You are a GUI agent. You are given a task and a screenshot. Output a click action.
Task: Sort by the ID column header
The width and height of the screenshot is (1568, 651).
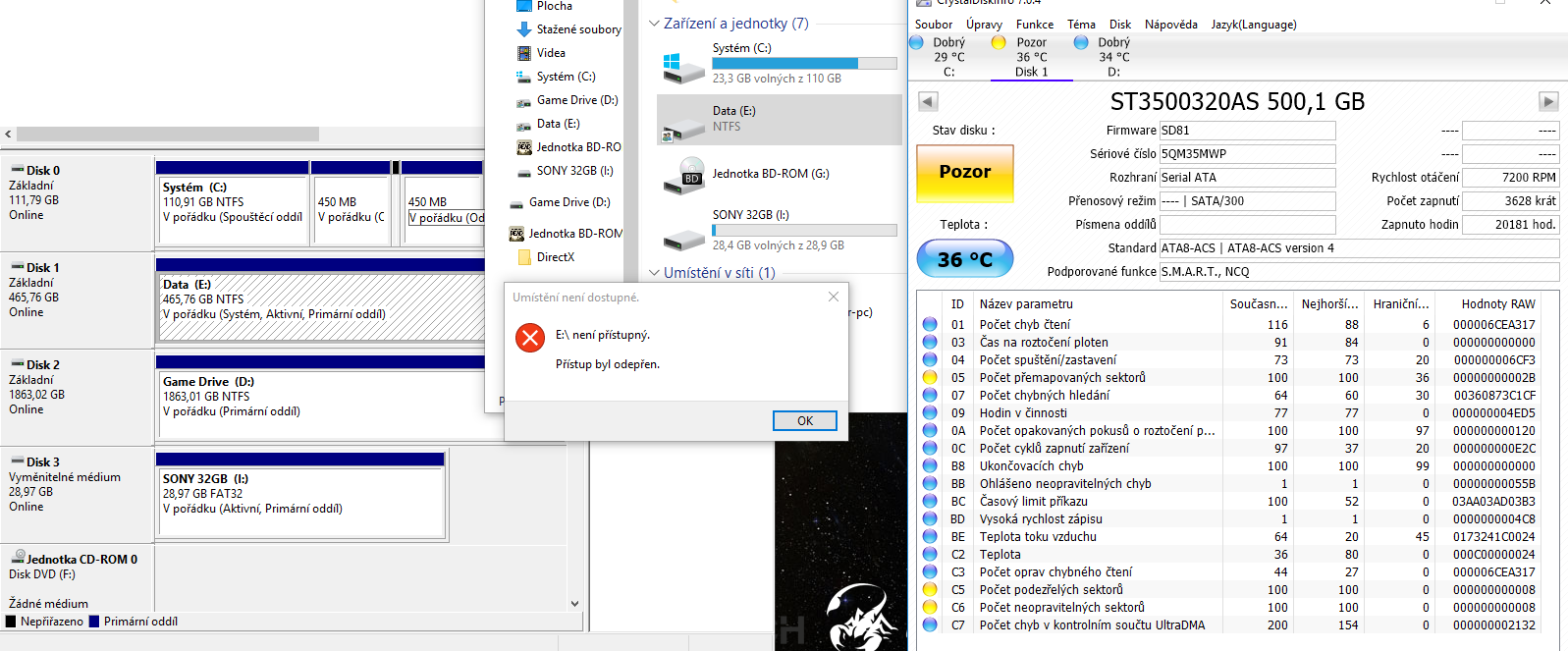[957, 304]
